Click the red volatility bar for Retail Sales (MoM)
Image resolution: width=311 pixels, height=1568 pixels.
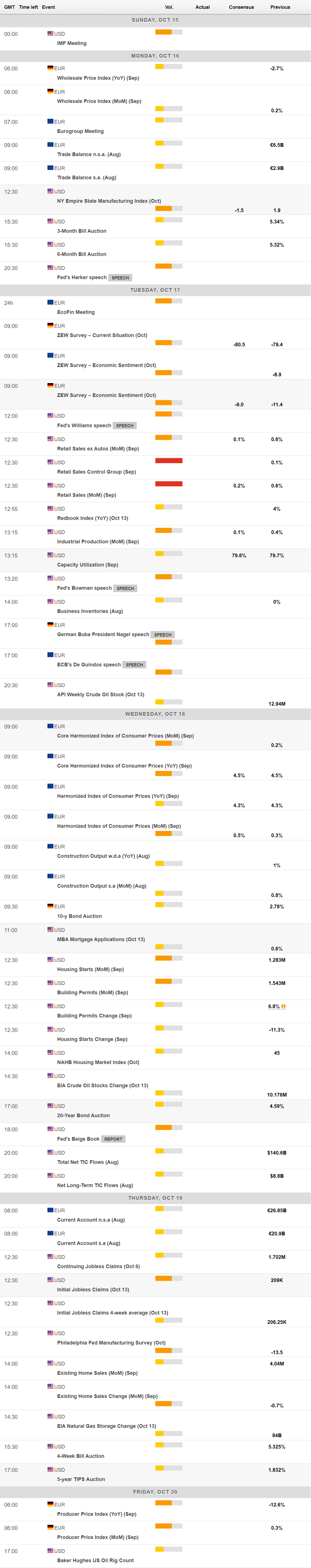(x=169, y=484)
